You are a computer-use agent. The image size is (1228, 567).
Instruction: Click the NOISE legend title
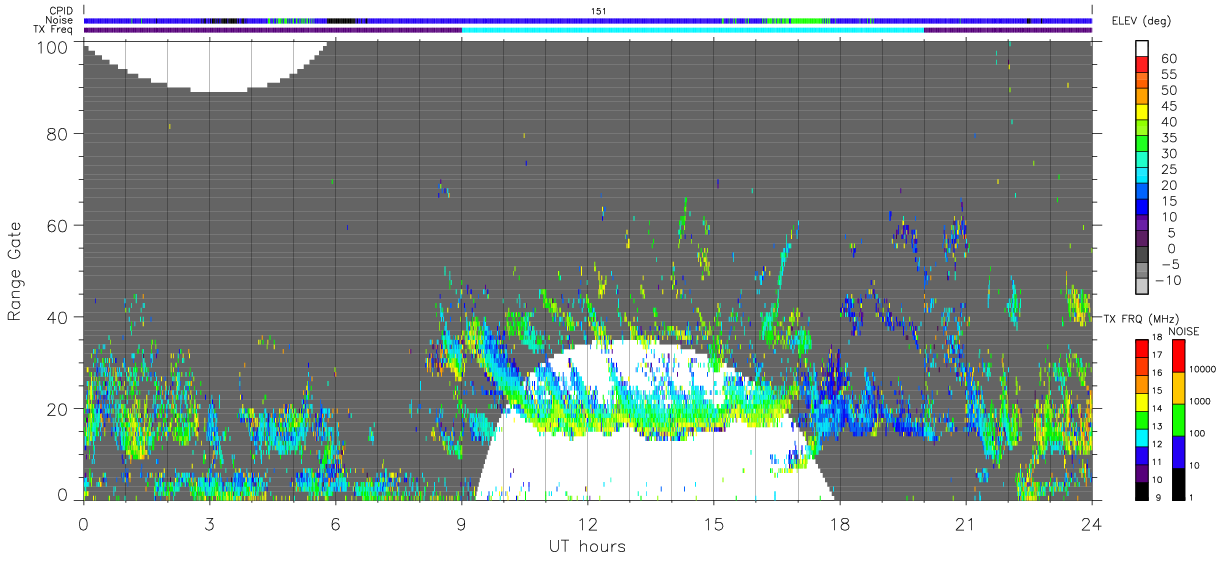pyautogui.click(x=1184, y=331)
